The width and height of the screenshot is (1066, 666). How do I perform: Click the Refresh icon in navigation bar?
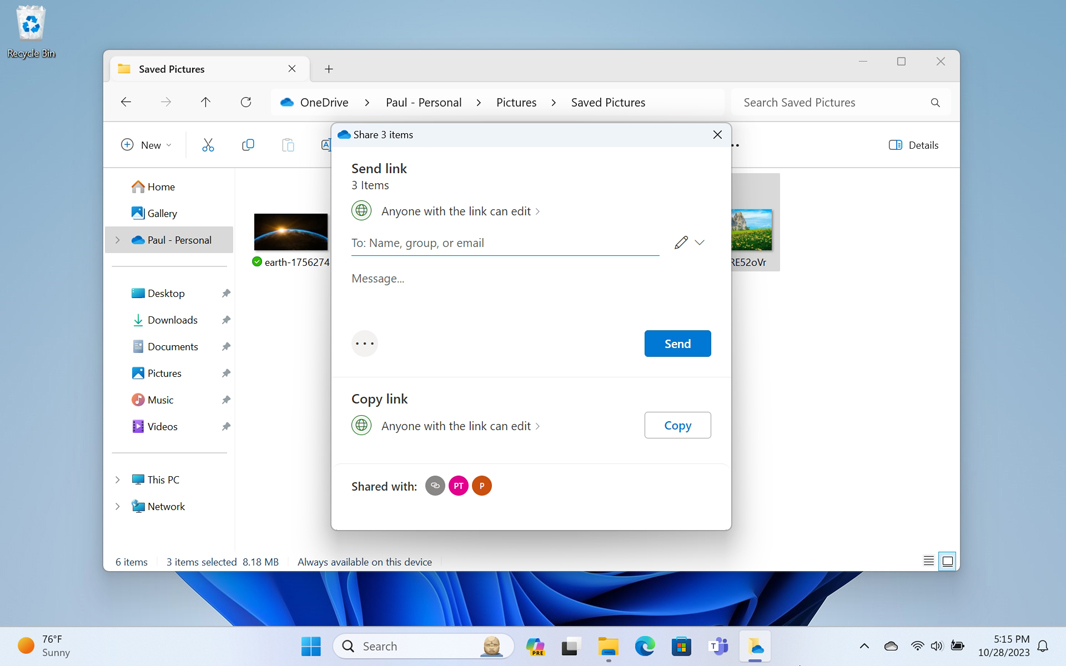tap(246, 102)
